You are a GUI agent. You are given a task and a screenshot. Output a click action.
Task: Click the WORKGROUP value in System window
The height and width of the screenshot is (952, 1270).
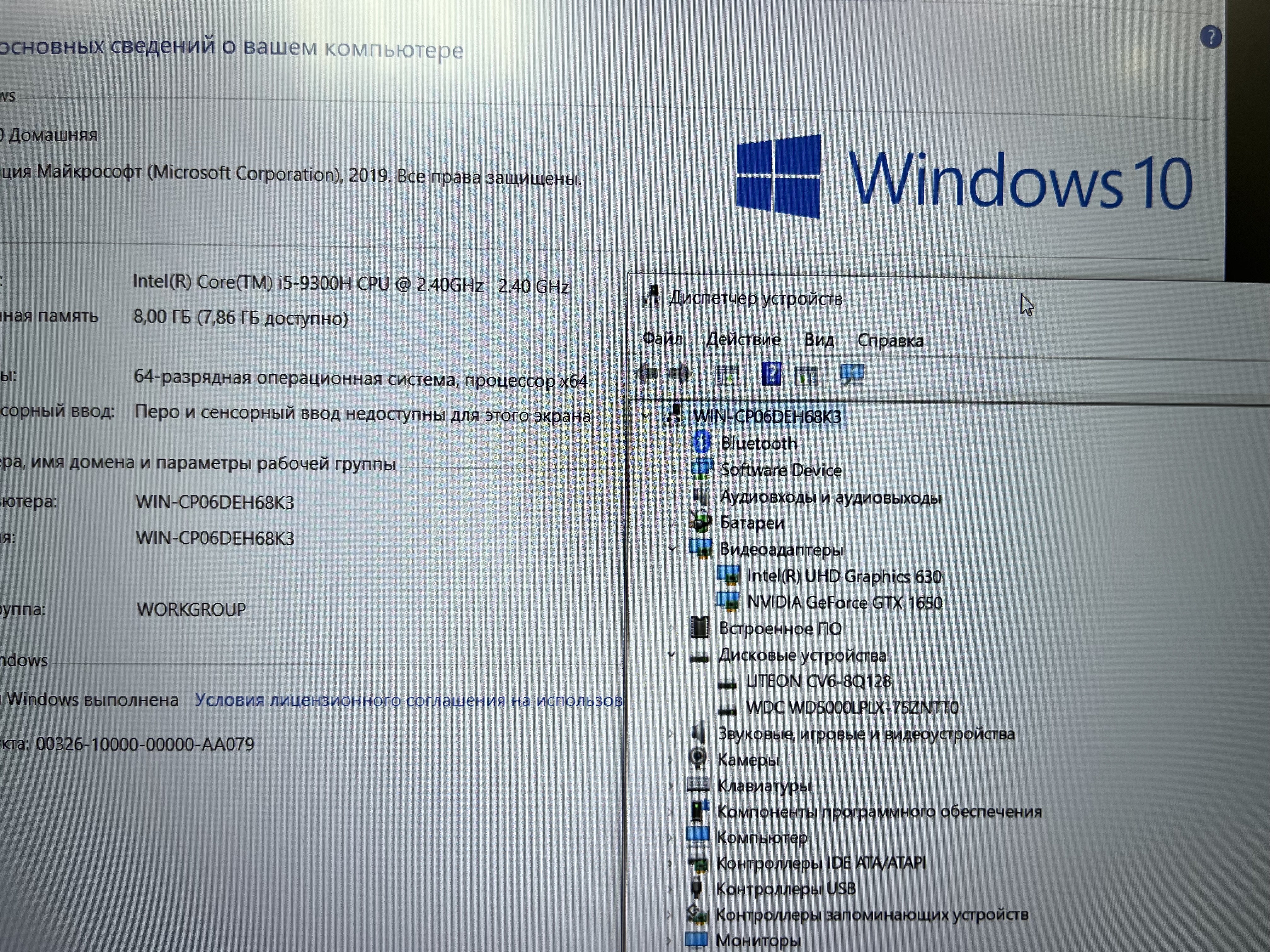(x=191, y=609)
